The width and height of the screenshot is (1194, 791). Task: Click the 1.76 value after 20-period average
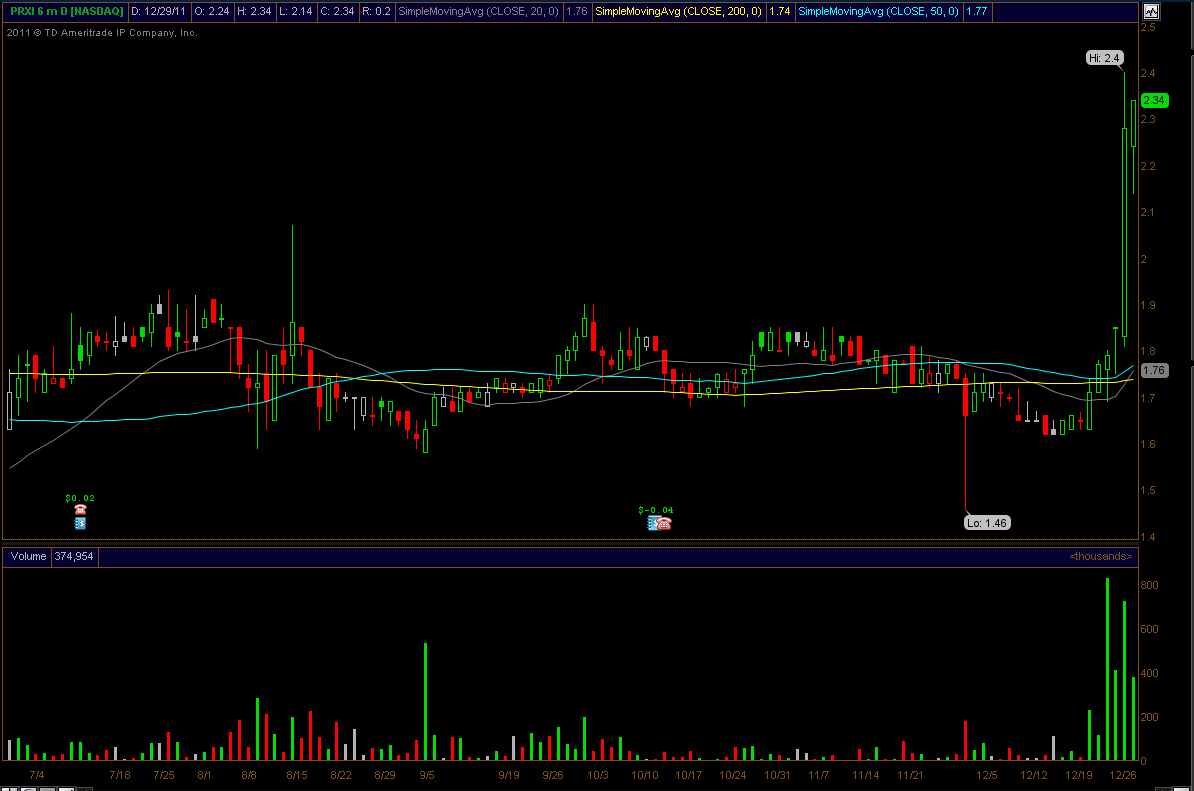tap(577, 11)
